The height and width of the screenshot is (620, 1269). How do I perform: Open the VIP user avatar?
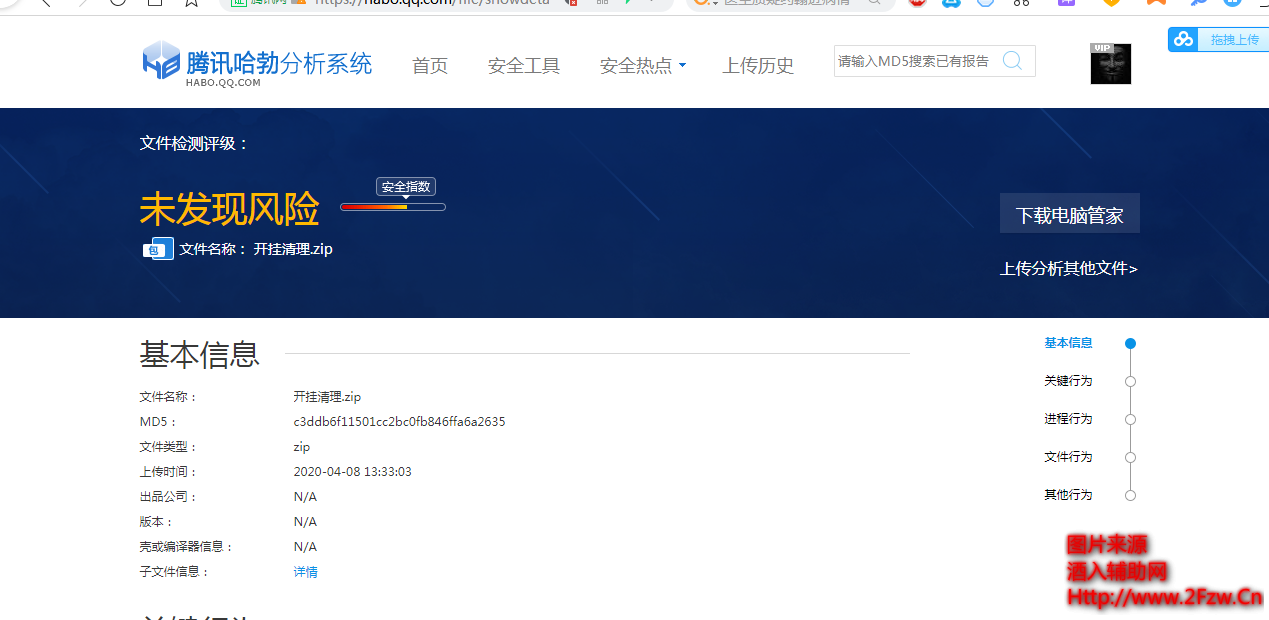[1110, 63]
